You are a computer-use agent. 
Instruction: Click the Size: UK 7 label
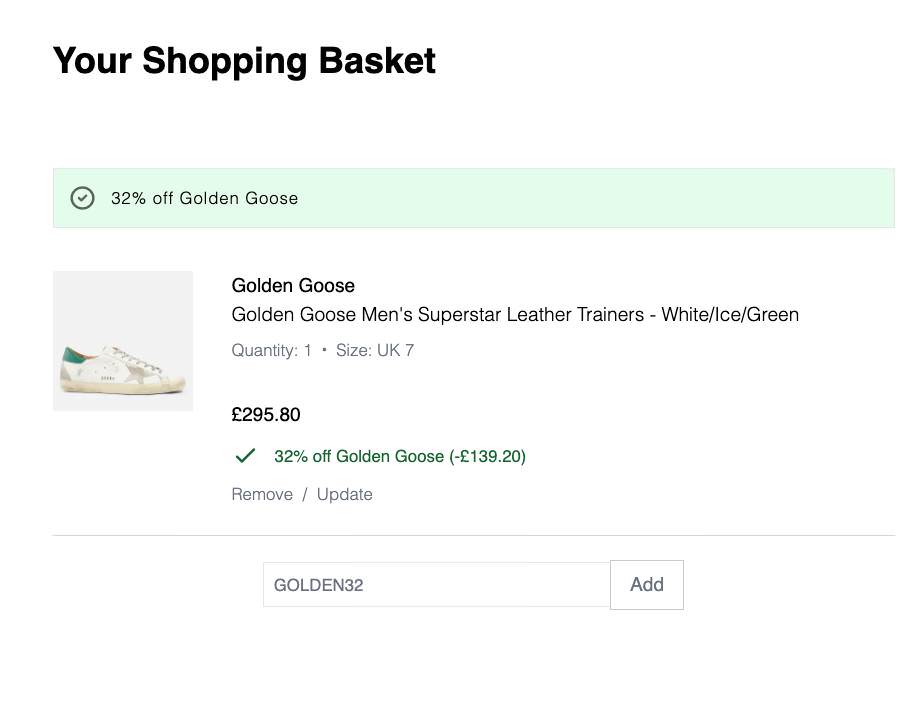point(375,350)
